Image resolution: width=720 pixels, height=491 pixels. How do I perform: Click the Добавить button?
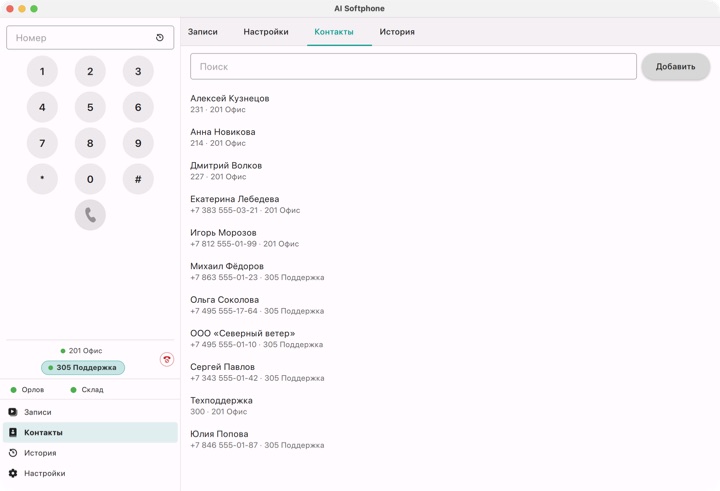pyautogui.click(x=675, y=67)
